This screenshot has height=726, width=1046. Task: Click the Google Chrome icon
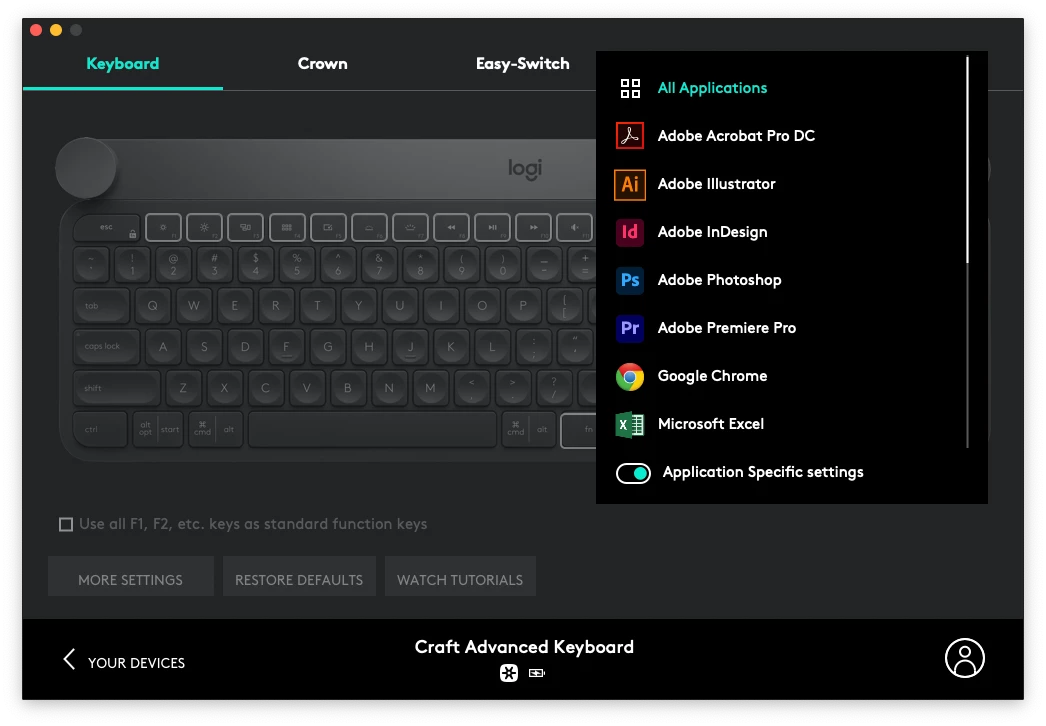[x=630, y=376]
